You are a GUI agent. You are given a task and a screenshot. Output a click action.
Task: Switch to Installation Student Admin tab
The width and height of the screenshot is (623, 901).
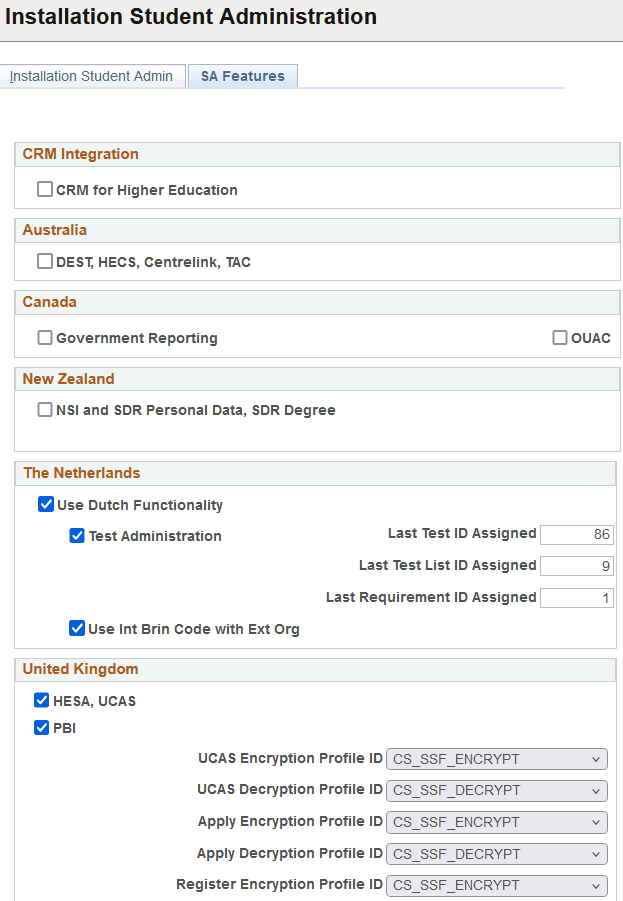click(x=91, y=76)
